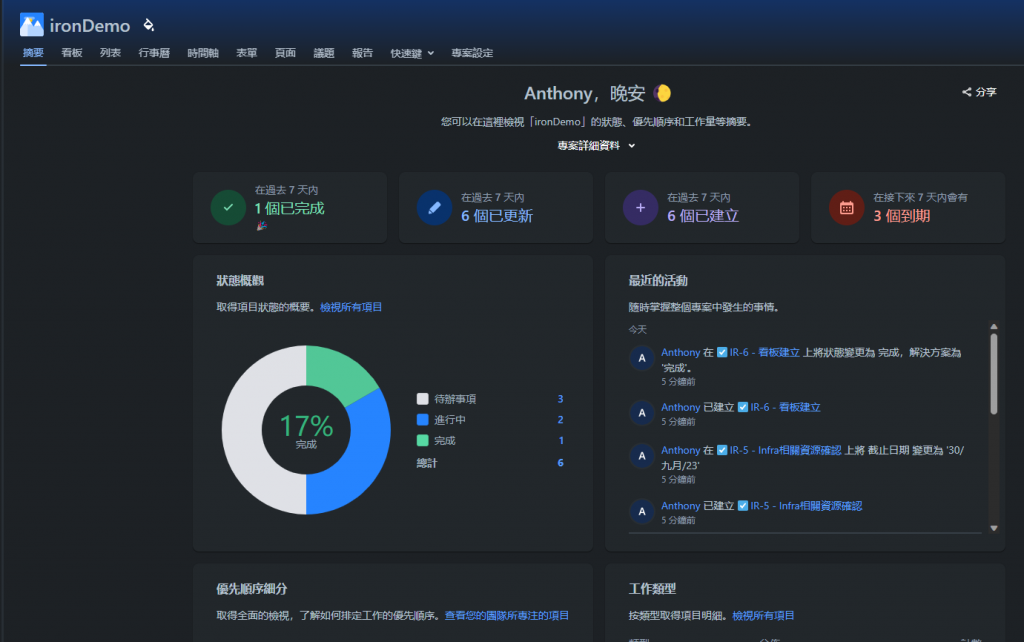The image size is (1024, 642).
Task: Open IR-5 - Infra相關資源確認 in 截止日期 entry
Action: coord(785,450)
